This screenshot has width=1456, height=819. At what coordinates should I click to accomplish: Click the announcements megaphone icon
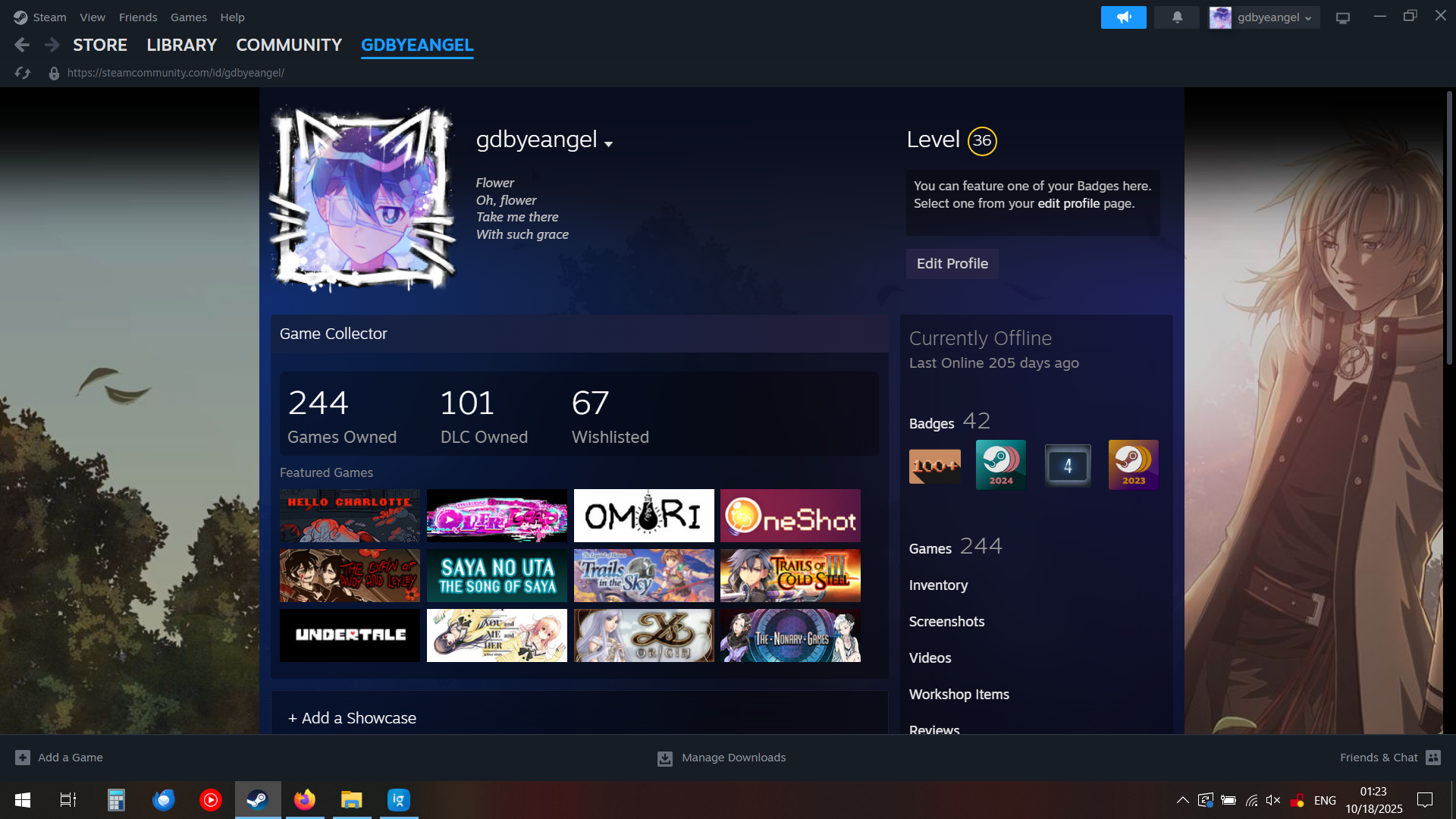tap(1123, 17)
